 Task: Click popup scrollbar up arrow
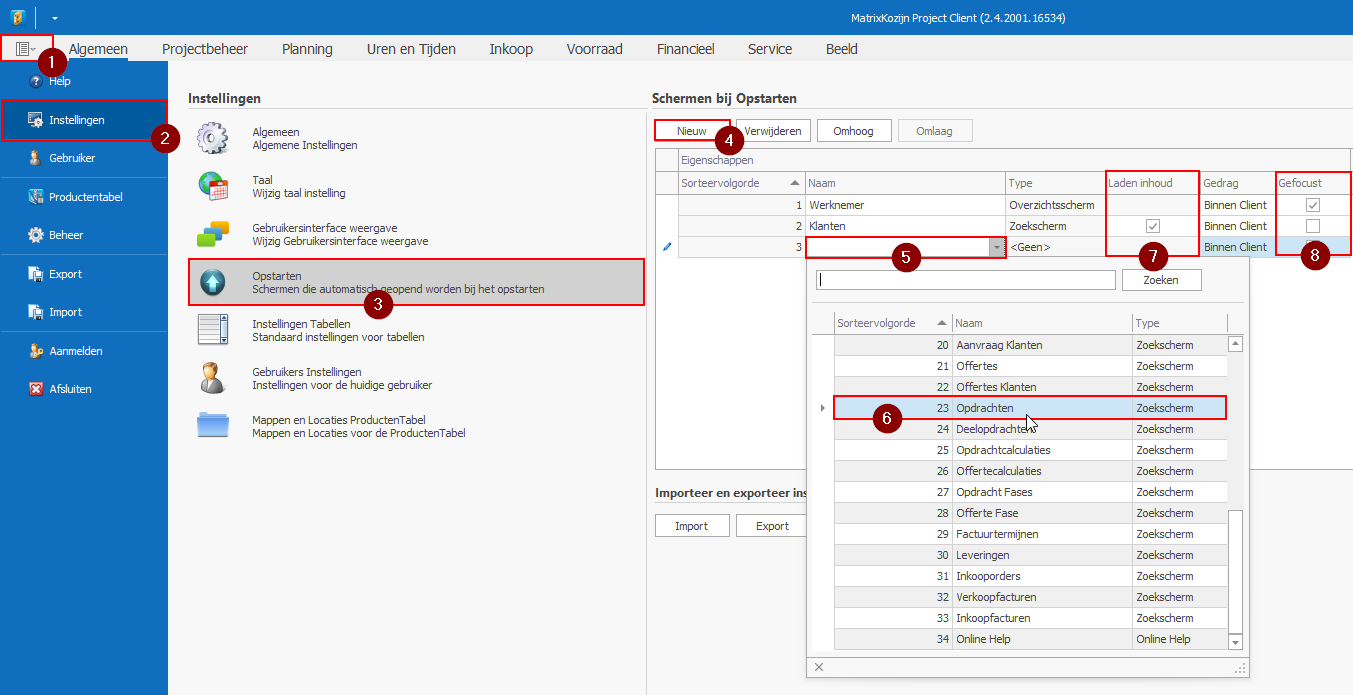pyautogui.click(x=1235, y=344)
